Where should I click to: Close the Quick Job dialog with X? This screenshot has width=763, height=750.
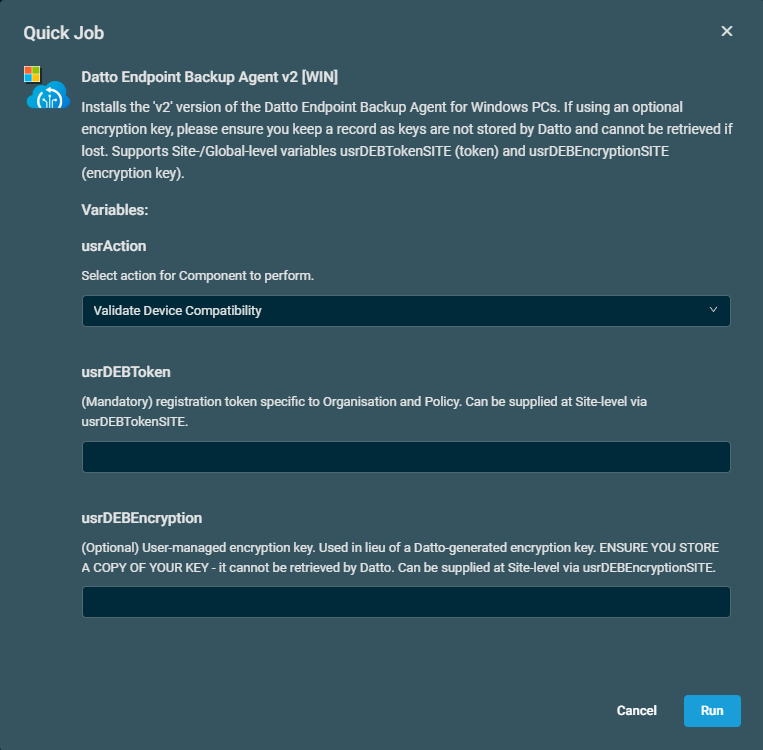coord(727,31)
